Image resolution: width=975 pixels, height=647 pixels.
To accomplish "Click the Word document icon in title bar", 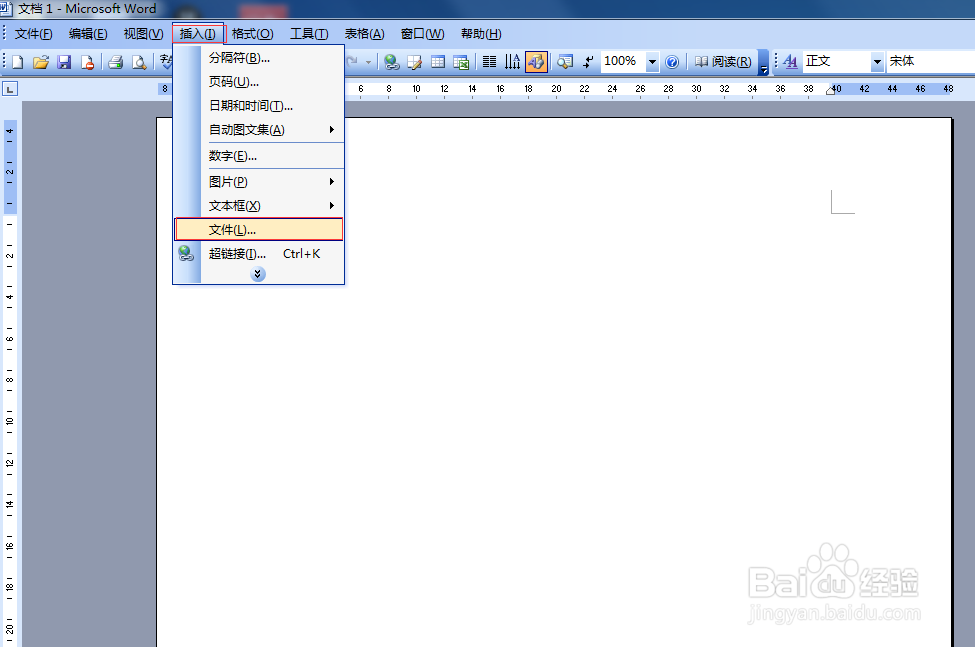I will coord(6,9).
